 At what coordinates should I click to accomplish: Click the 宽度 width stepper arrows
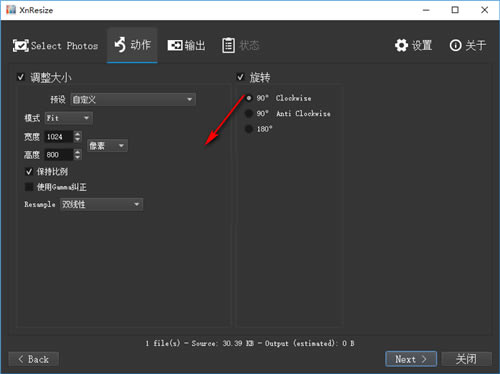coord(77,137)
